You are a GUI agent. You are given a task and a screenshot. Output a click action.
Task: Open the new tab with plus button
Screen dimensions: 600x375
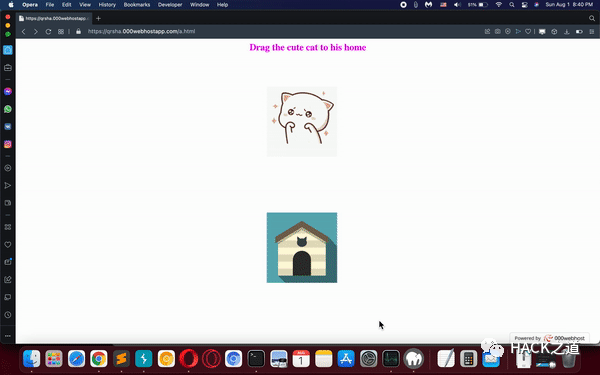point(98,18)
